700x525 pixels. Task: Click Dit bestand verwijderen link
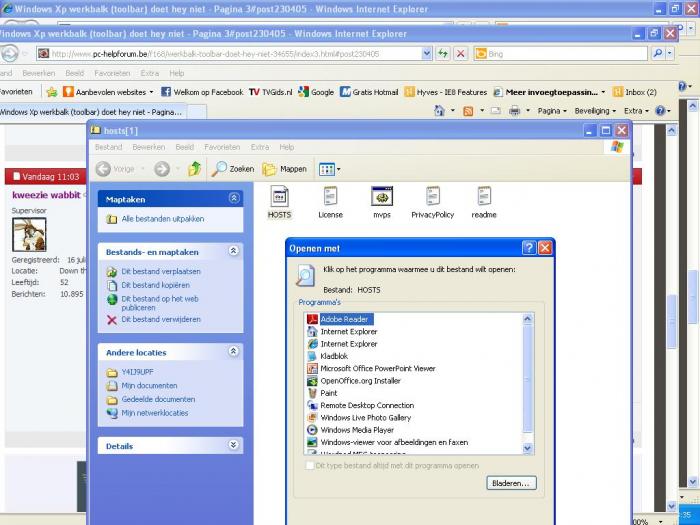[x=161, y=320]
